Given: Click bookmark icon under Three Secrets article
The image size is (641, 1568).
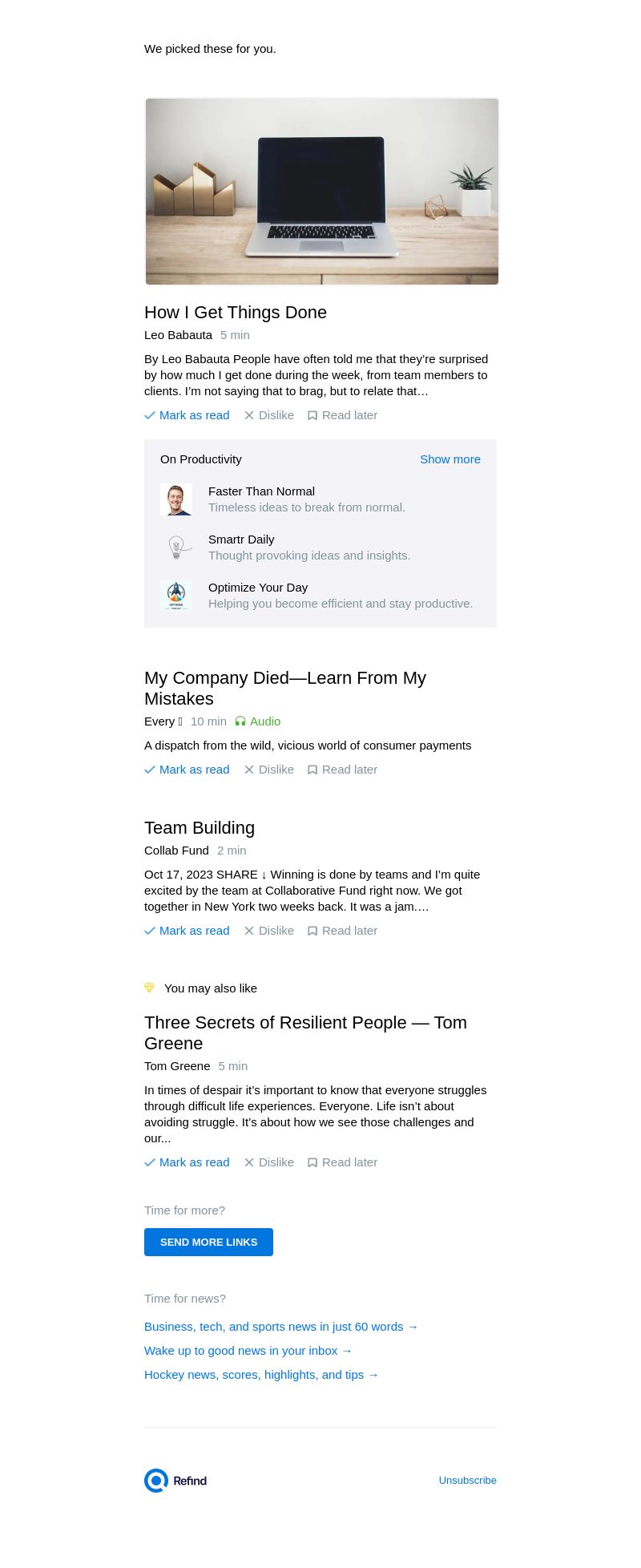Looking at the screenshot, I should tap(312, 1162).
